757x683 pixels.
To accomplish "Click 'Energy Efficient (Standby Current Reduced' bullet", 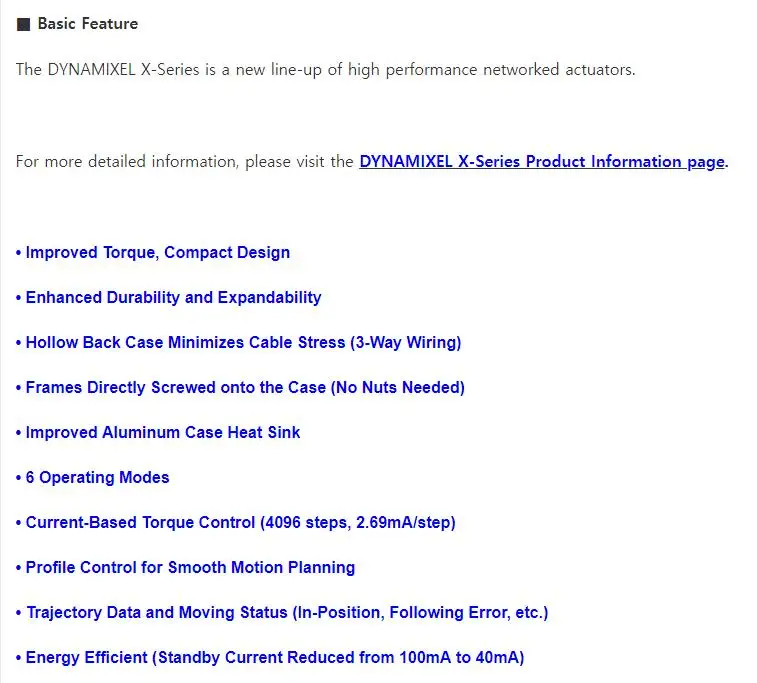I will click(270, 657).
